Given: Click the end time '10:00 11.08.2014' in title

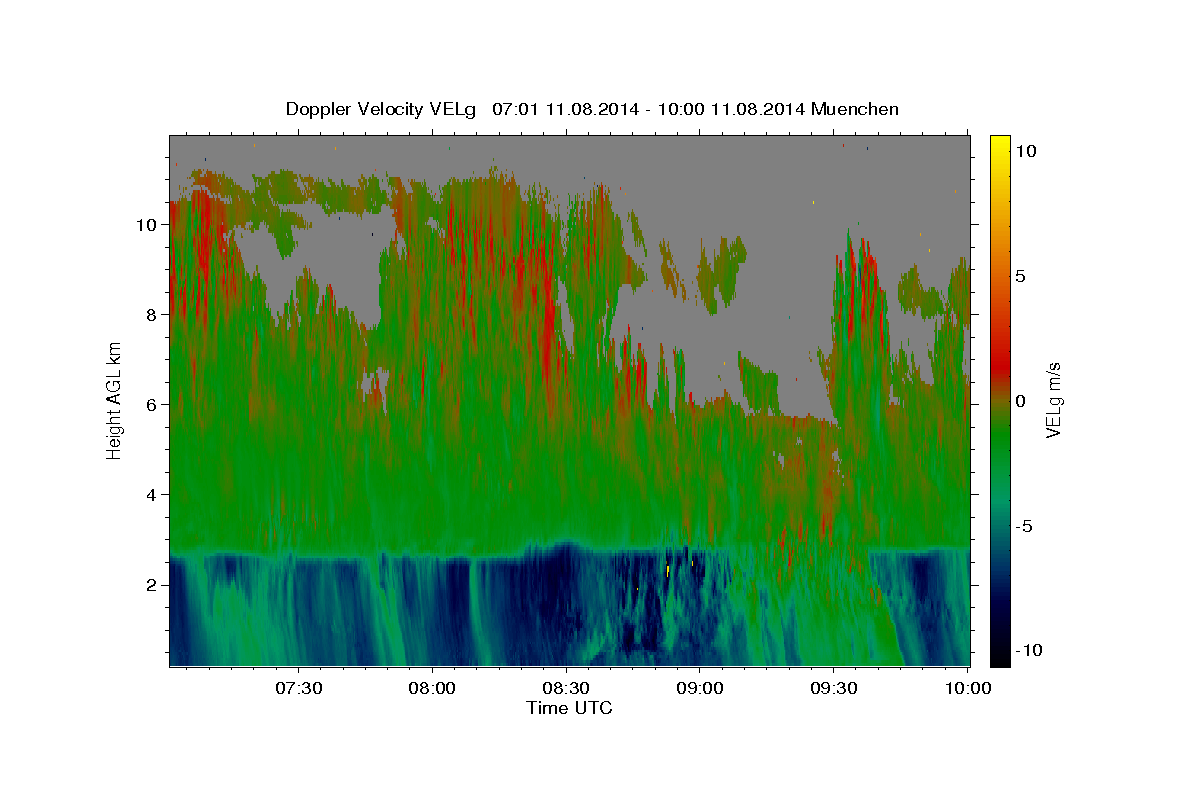Looking at the screenshot, I should (733, 109).
